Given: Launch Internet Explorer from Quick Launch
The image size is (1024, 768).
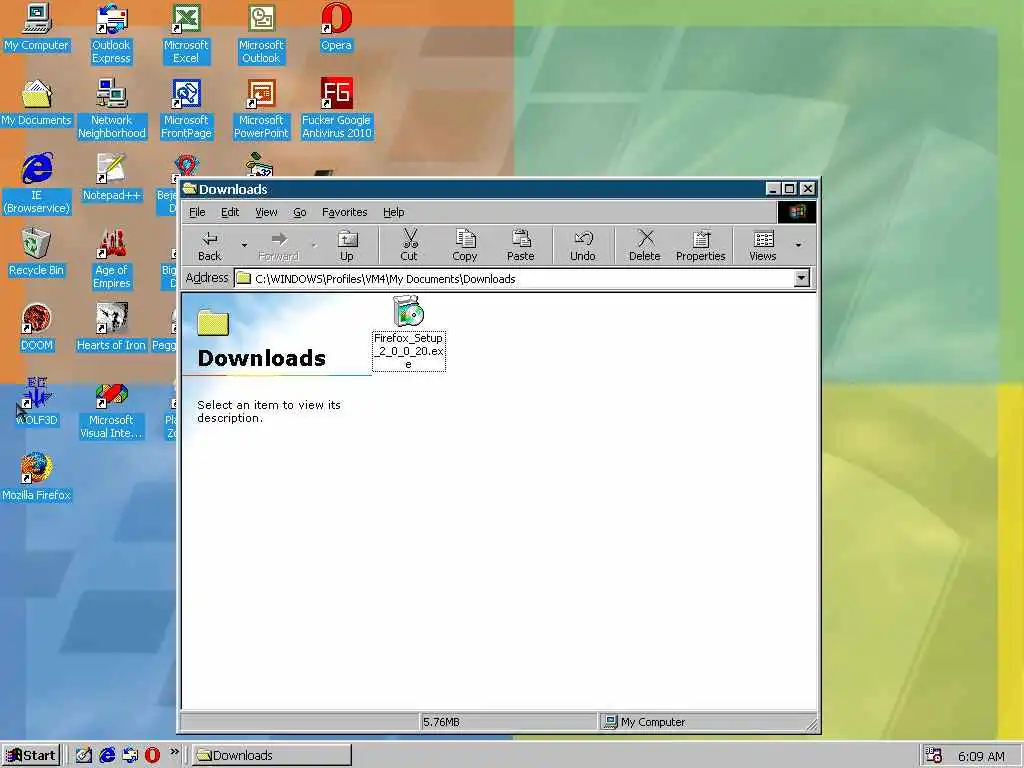Looking at the screenshot, I should click(x=107, y=756).
